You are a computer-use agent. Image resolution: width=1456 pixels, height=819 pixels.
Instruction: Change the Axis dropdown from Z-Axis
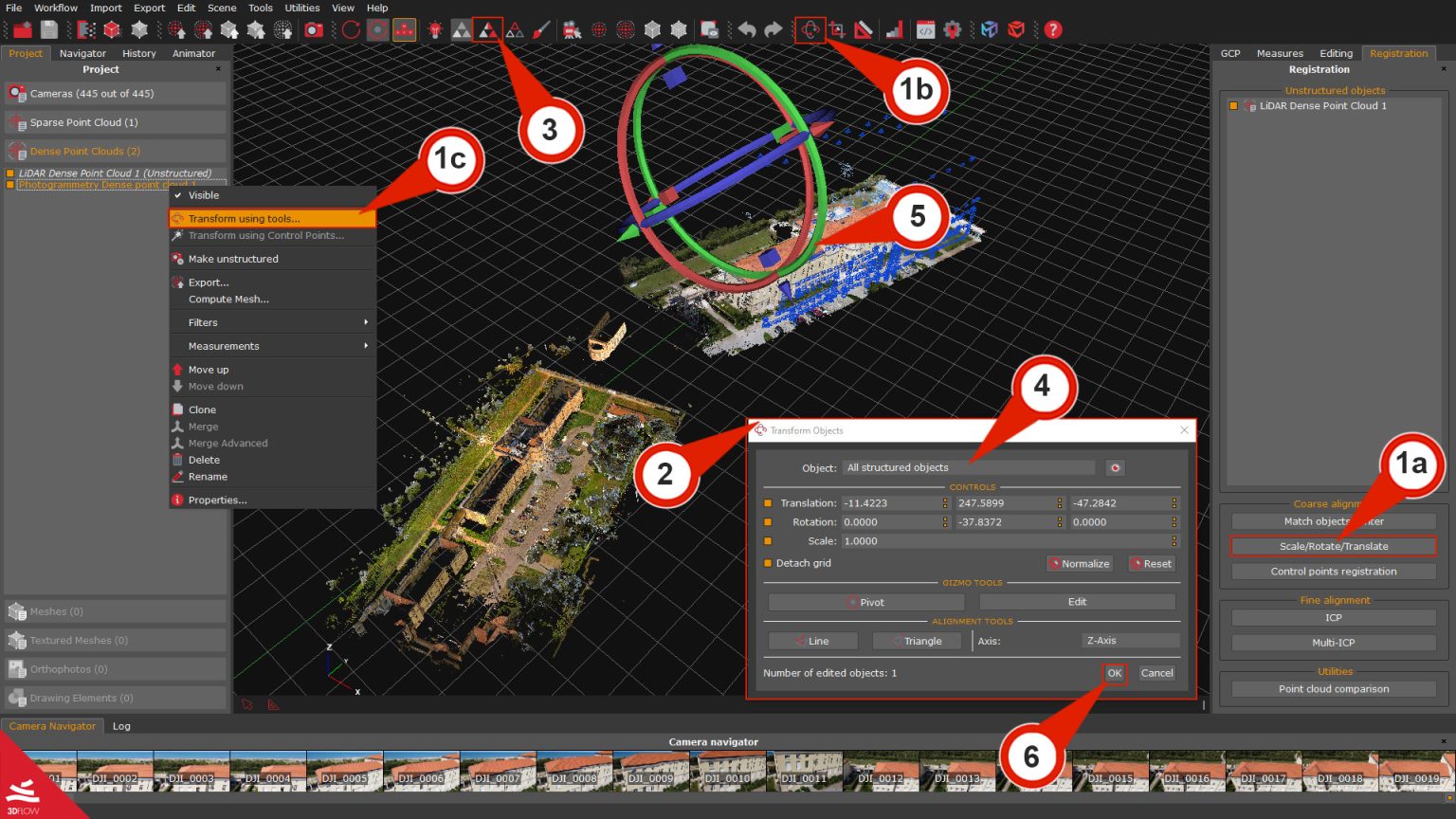[1130, 640]
